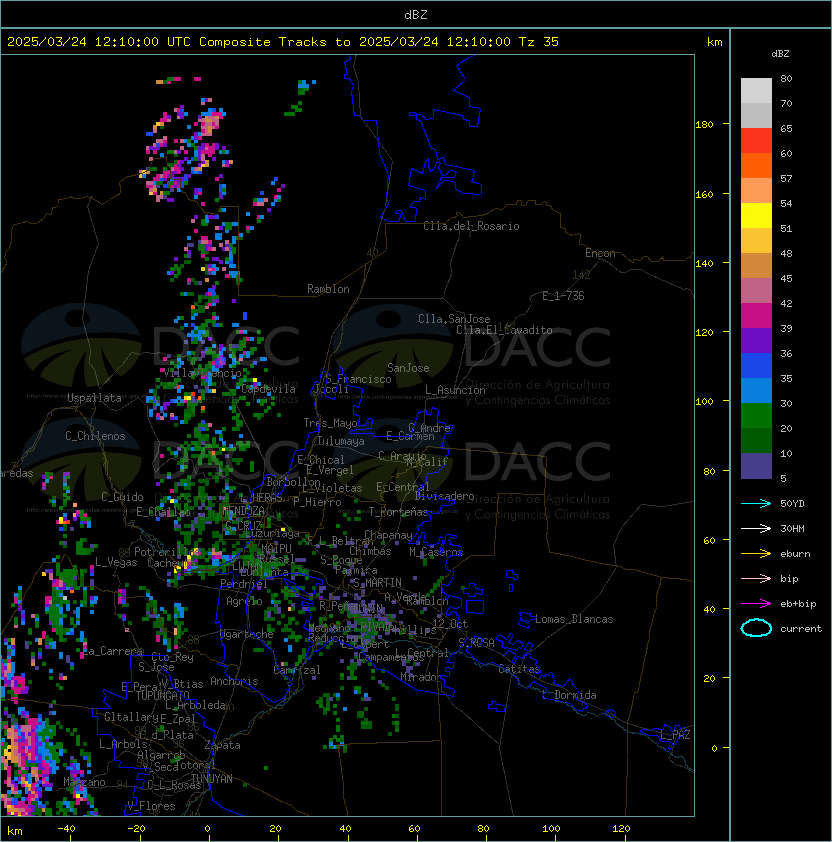
Task: Click the 100 km vertical axis label
Action: tap(704, 401)
